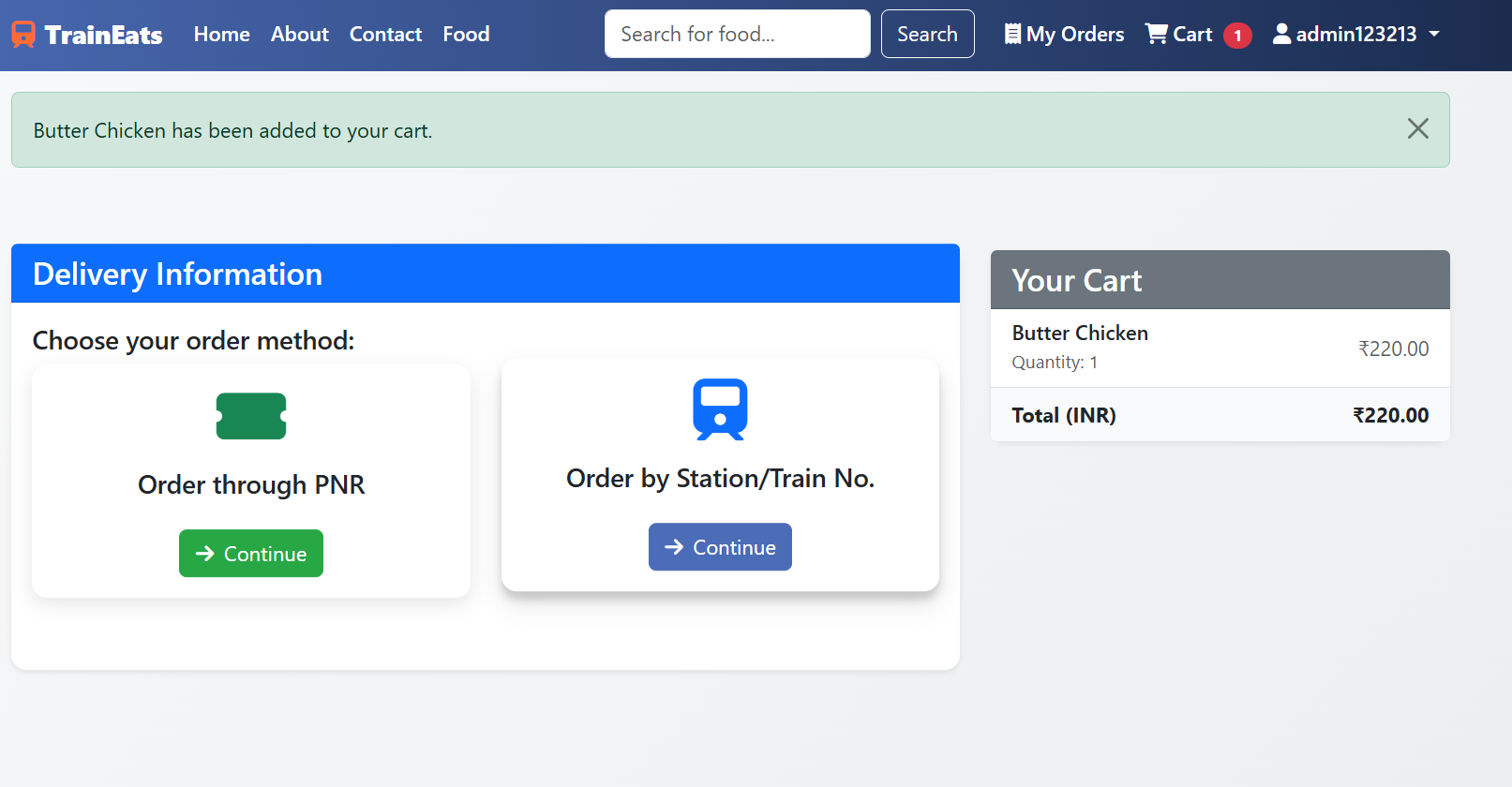Image resolution: width=1512 pixels, height=787 pixels.
Task: Click the bold ₹220.00 total amount
Action: tap(1391, 415)
